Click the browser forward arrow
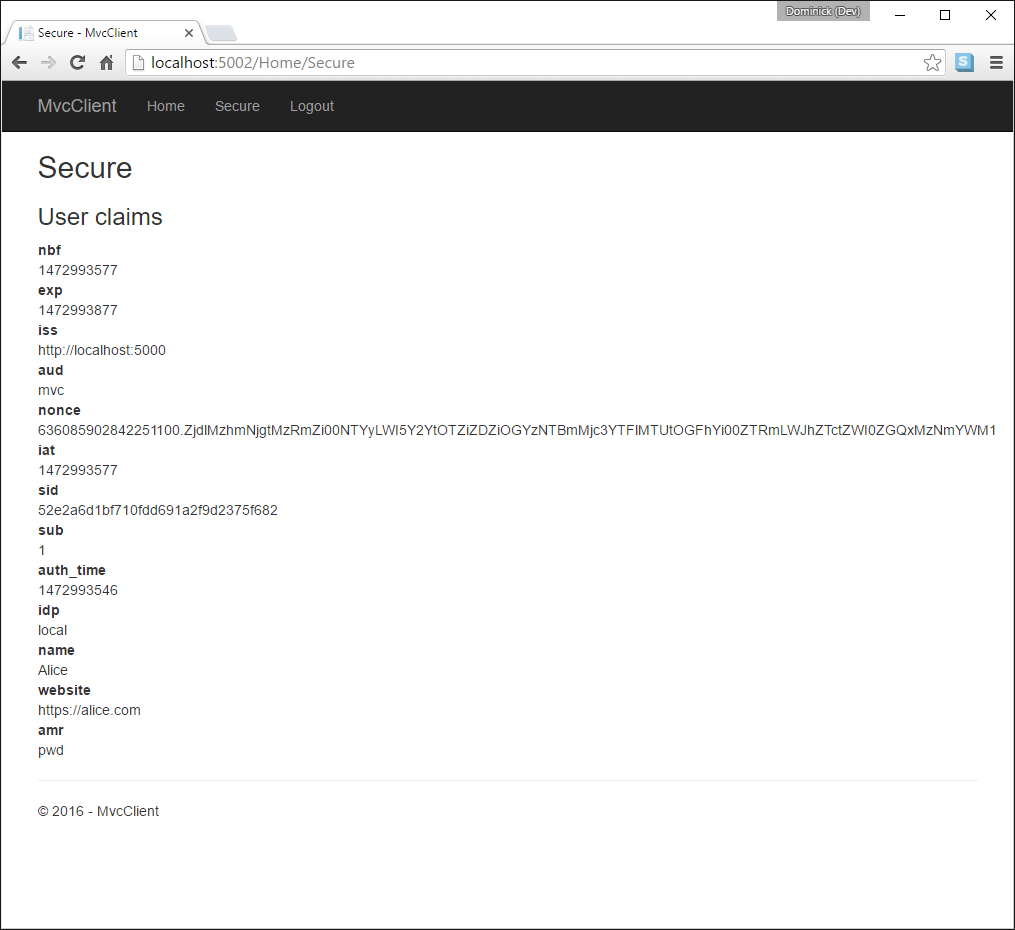Image resolution: width=1015 pixels, height=930 pixels. pos(48,63)
